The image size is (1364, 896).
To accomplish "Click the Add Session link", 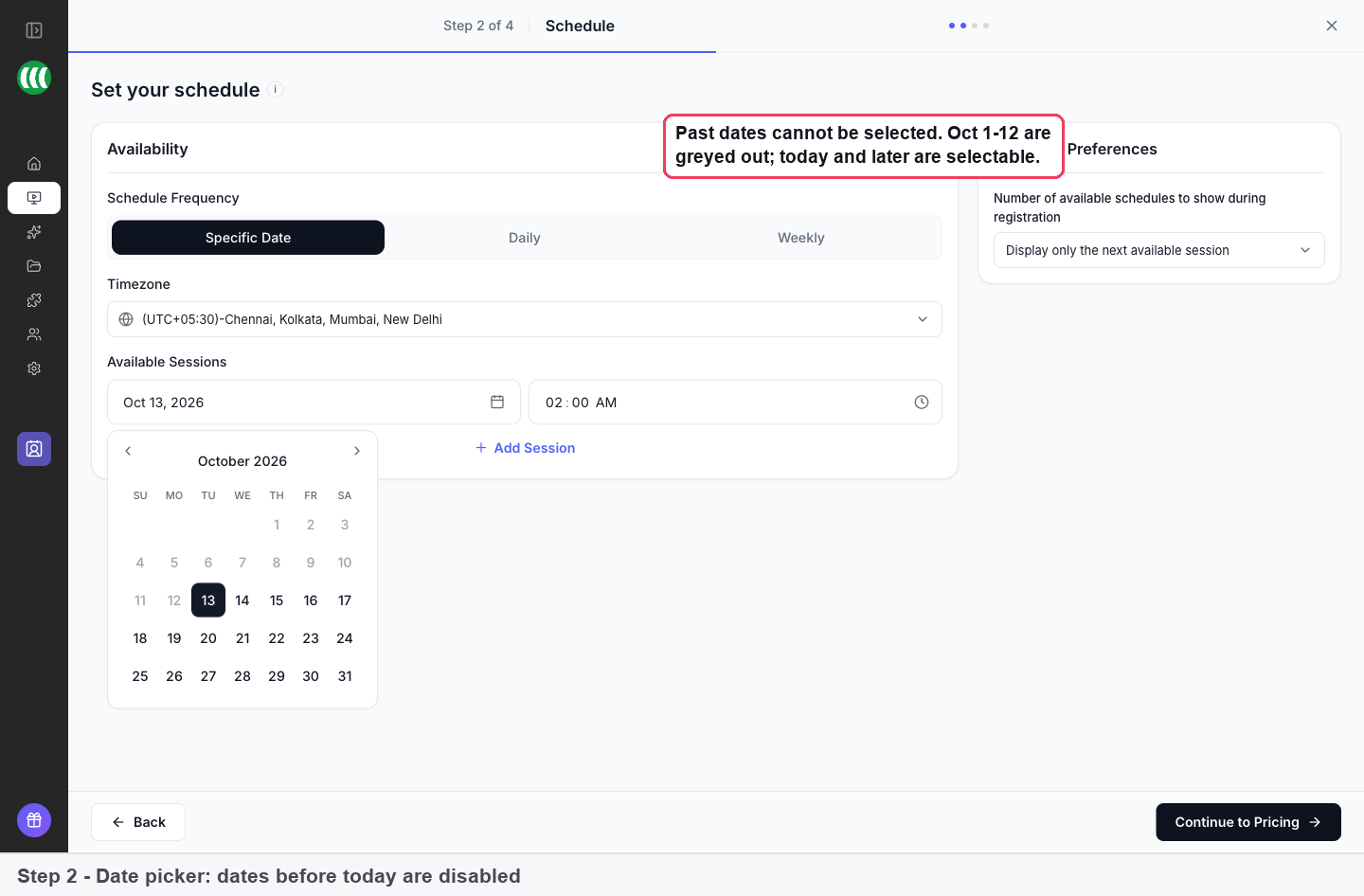I will [526, 448].
